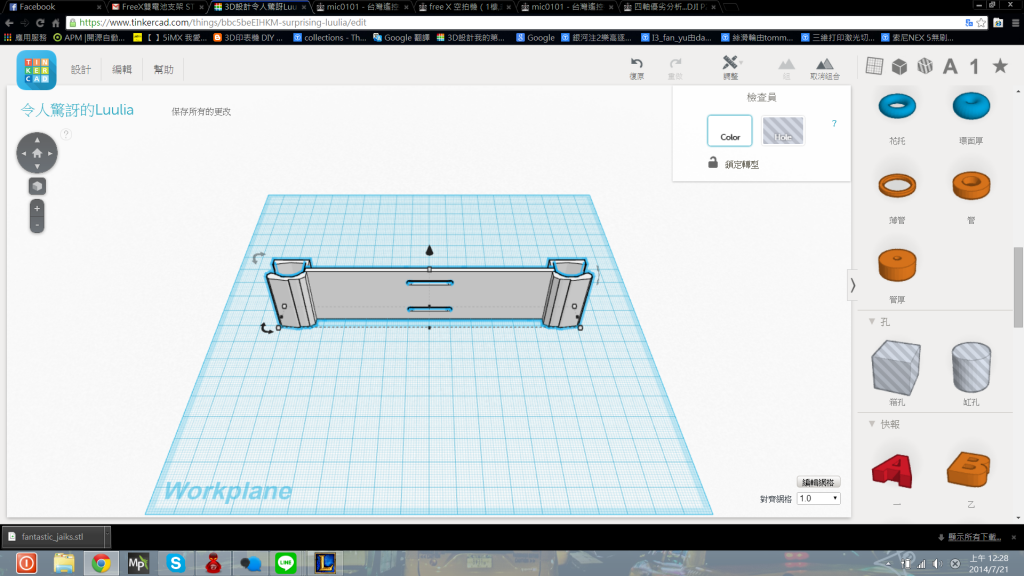Show all downloads link (顯示所有下載)
This screenshot has width=1024, height=576.
pyautogui.click(x=974, y=537)
